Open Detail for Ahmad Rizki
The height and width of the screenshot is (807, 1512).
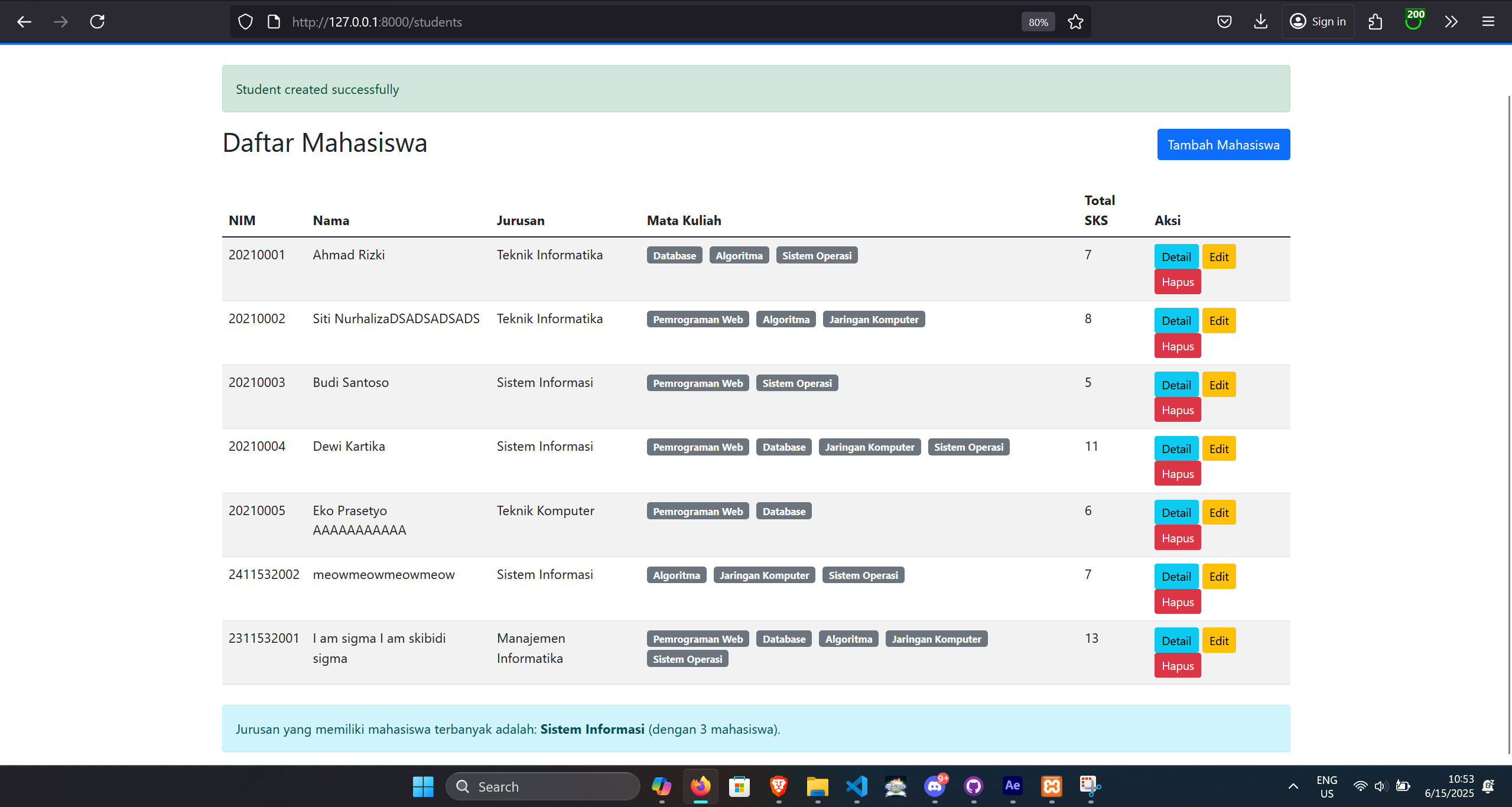(x=1176, y=257)
